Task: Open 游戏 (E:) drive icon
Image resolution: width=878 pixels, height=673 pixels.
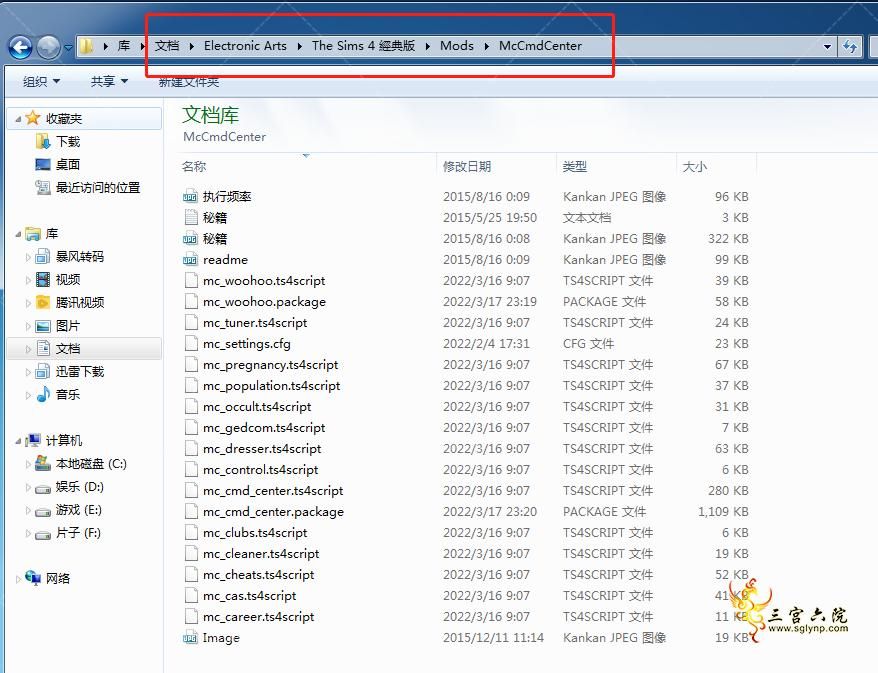Action: pos(43,512)
